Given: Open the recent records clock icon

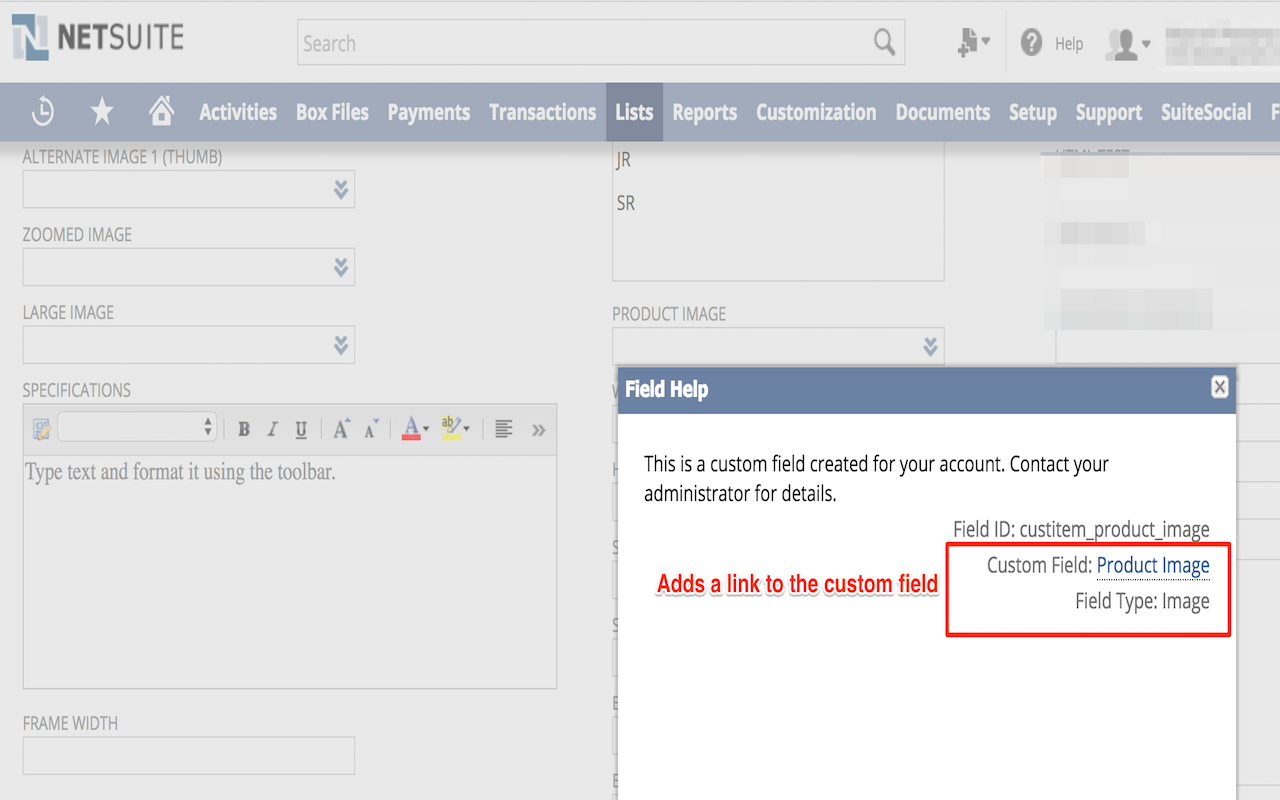Looking at the screenshot, I should point(42,112).
